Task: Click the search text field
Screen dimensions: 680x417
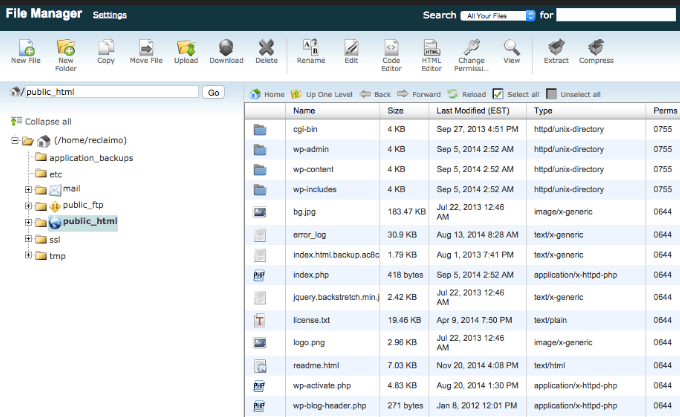Action: coord(615,15)
